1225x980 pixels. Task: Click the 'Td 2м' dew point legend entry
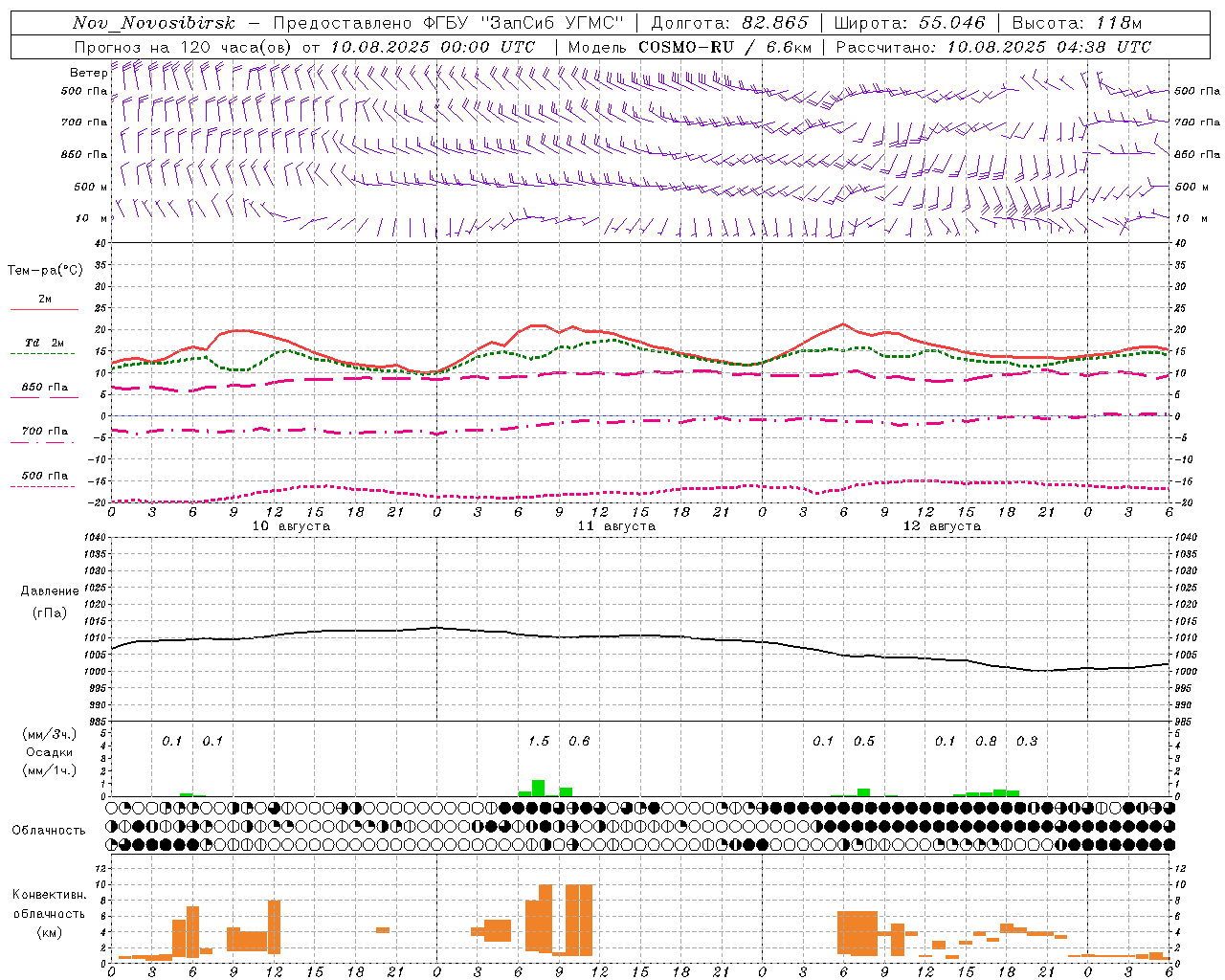(45, 343)
